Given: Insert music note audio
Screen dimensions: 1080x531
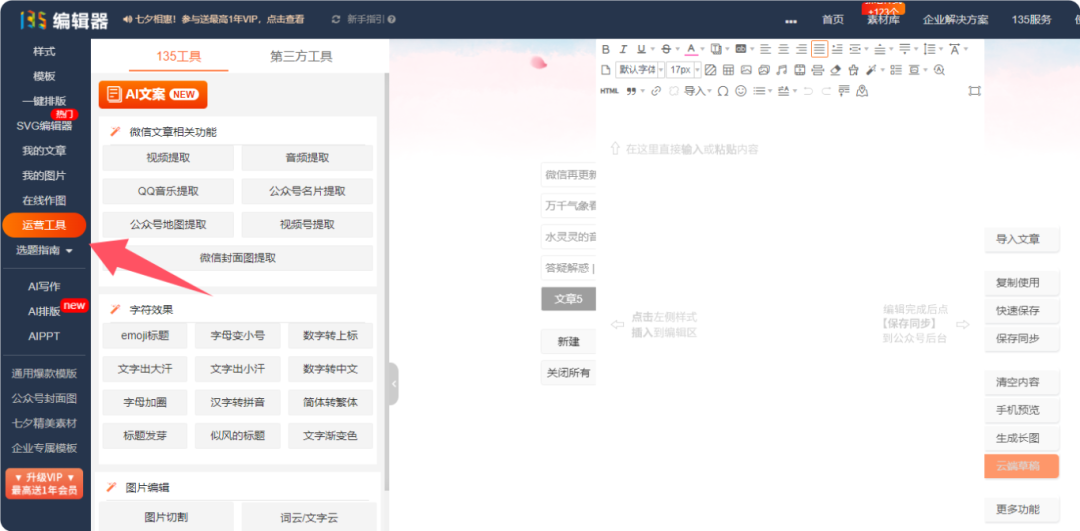Looking at the screenshot, I should (782, 70).
